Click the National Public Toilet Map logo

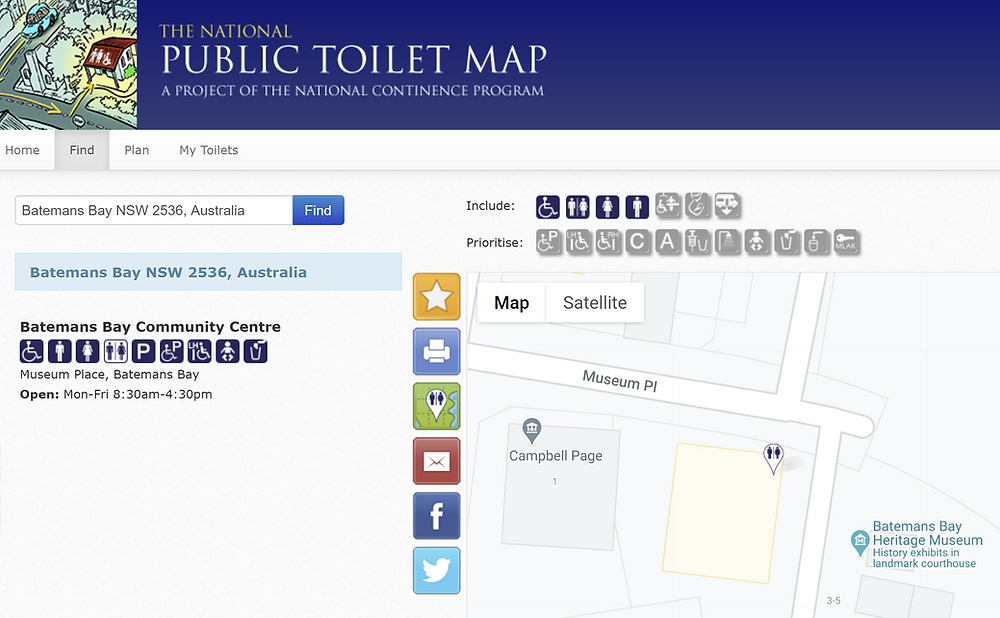pos(353,61)
